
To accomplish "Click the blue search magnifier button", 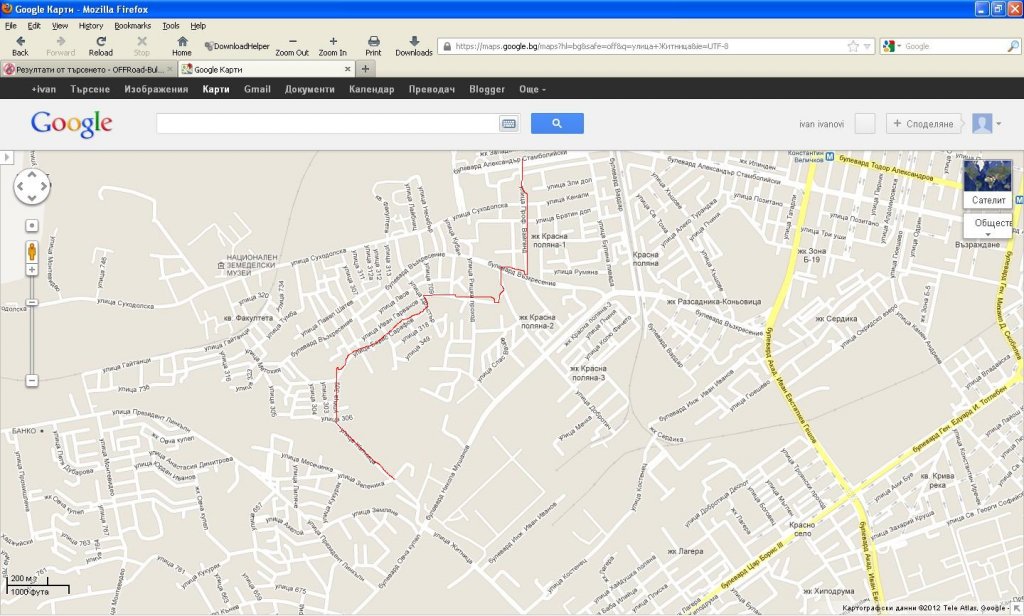I will (x=557, y=123).
